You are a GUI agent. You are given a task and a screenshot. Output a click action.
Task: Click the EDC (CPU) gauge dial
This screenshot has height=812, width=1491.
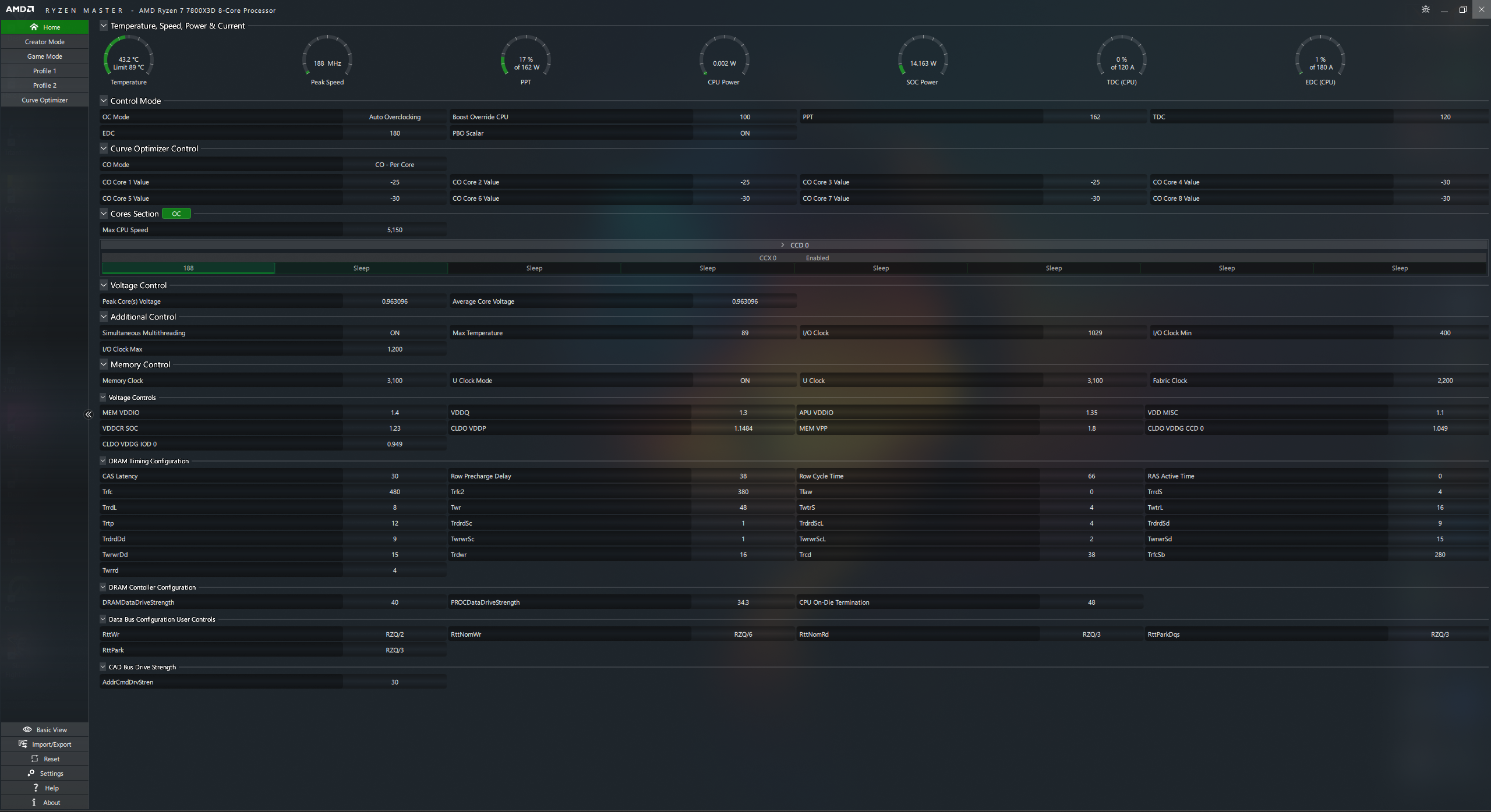tap(1320, 56)
